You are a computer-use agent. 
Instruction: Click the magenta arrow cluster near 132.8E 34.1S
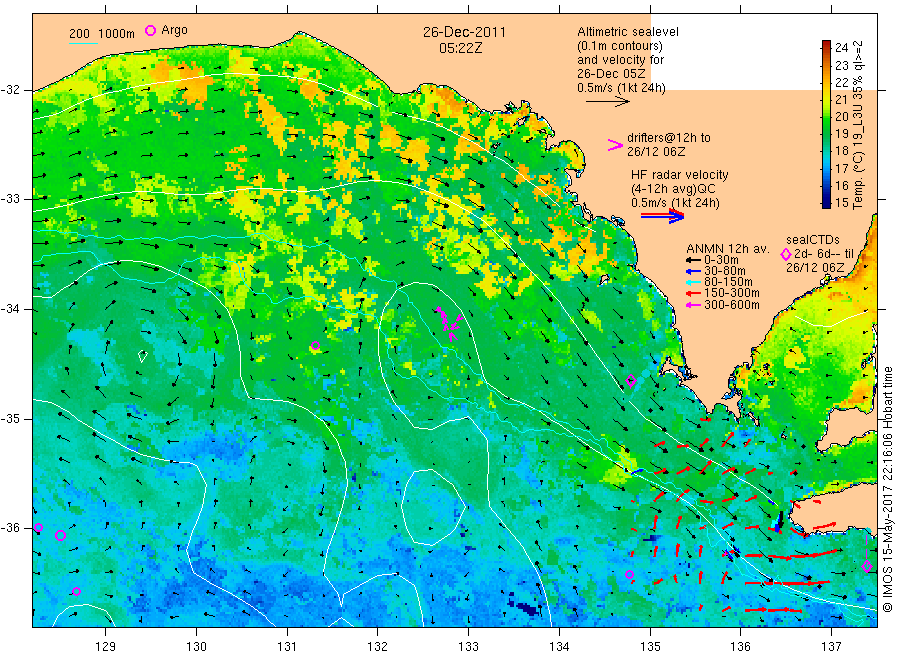click(449, 324)
